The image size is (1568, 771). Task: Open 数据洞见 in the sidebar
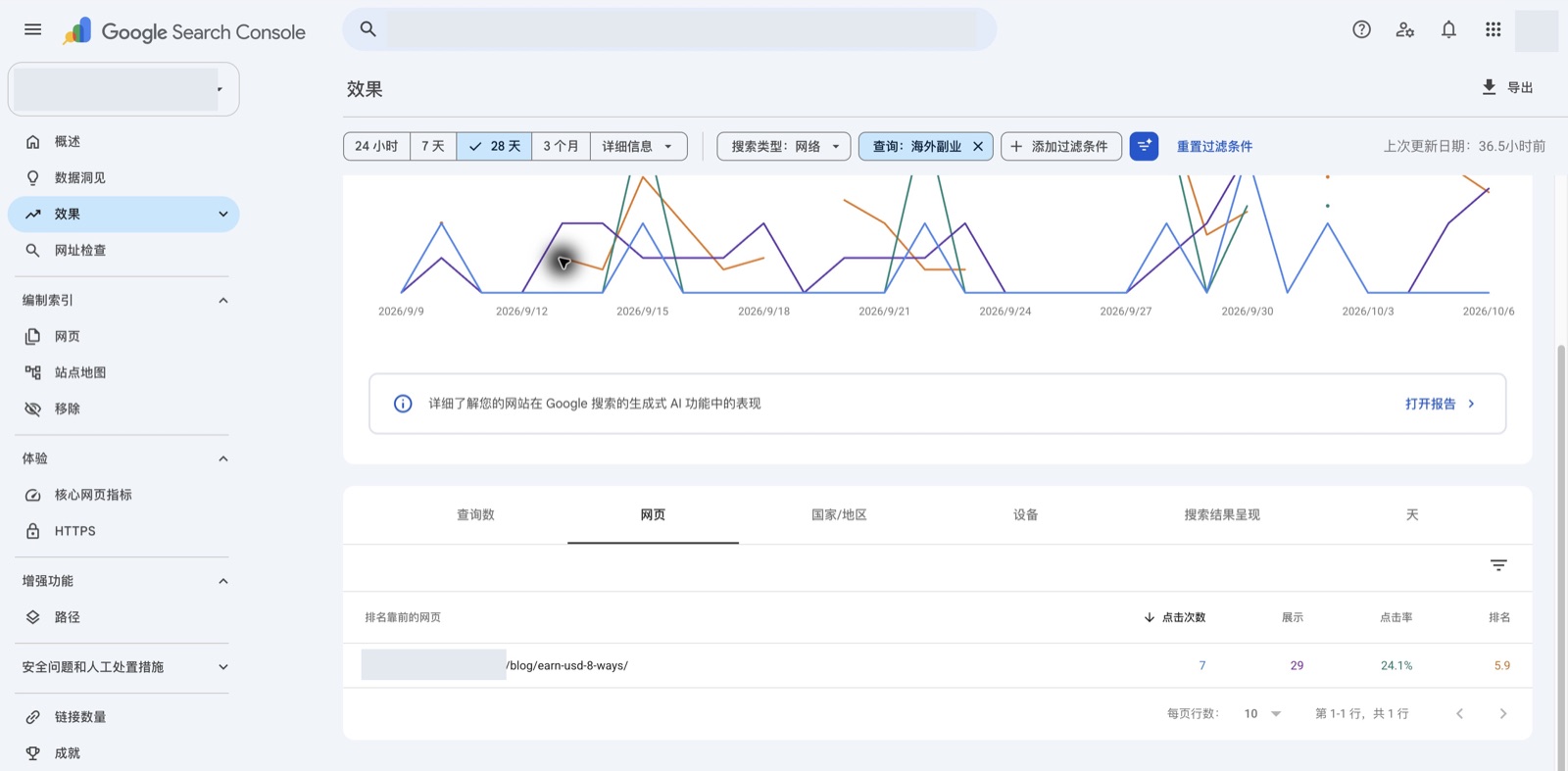[x=122, y=177]
